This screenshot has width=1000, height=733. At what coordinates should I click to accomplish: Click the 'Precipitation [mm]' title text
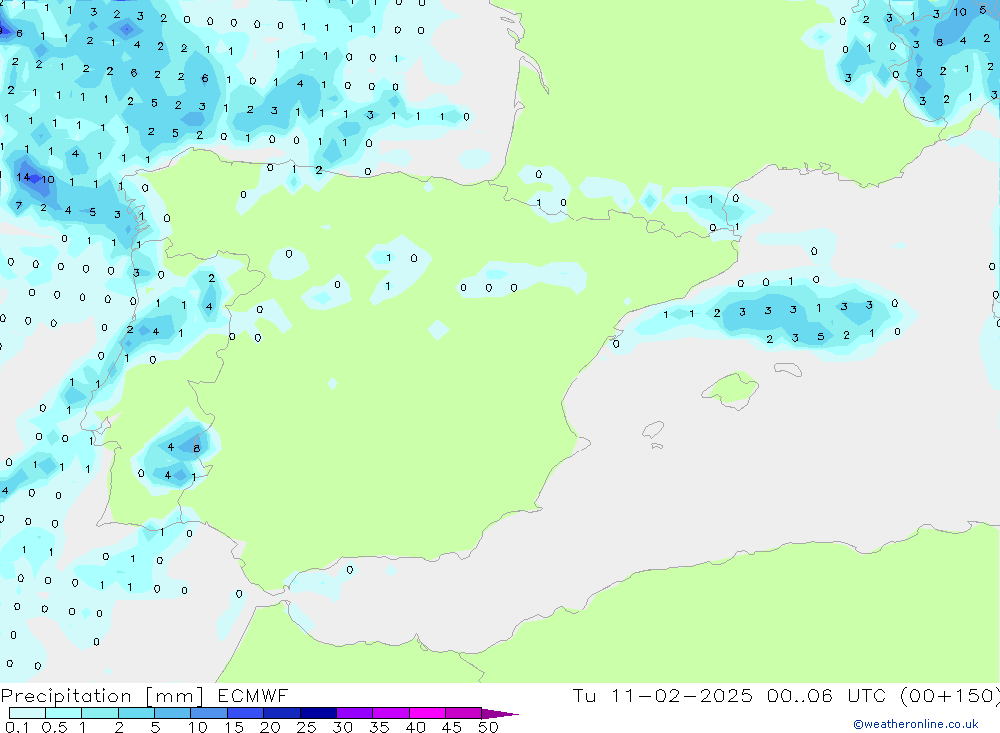tap(102, 696)
